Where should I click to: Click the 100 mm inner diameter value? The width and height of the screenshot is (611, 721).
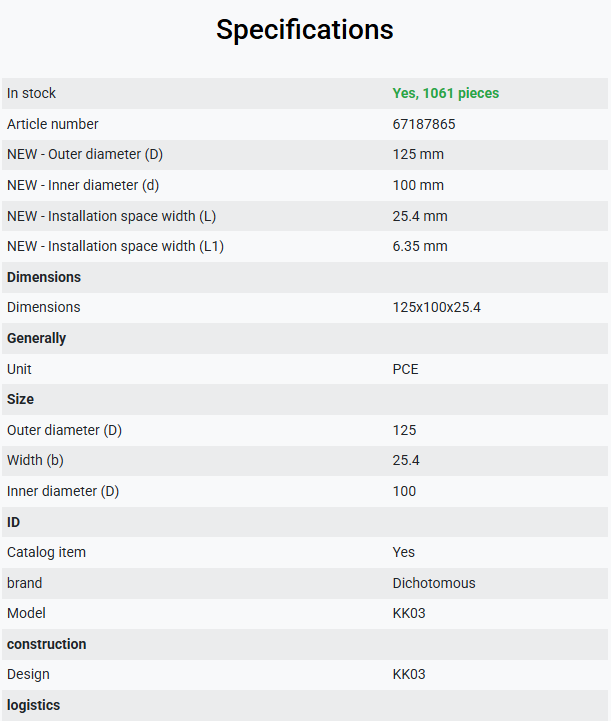pos(418,185)
